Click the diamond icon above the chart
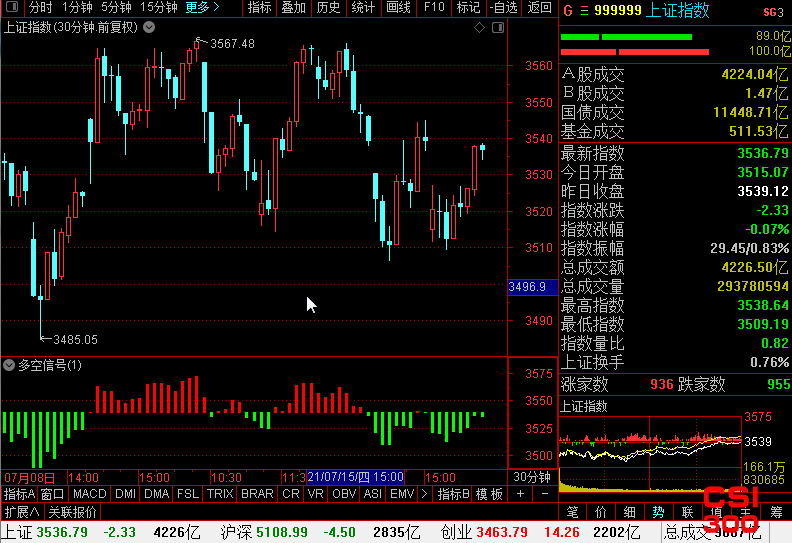The width and height of the screenshot is (792, 543). [479, 27]
